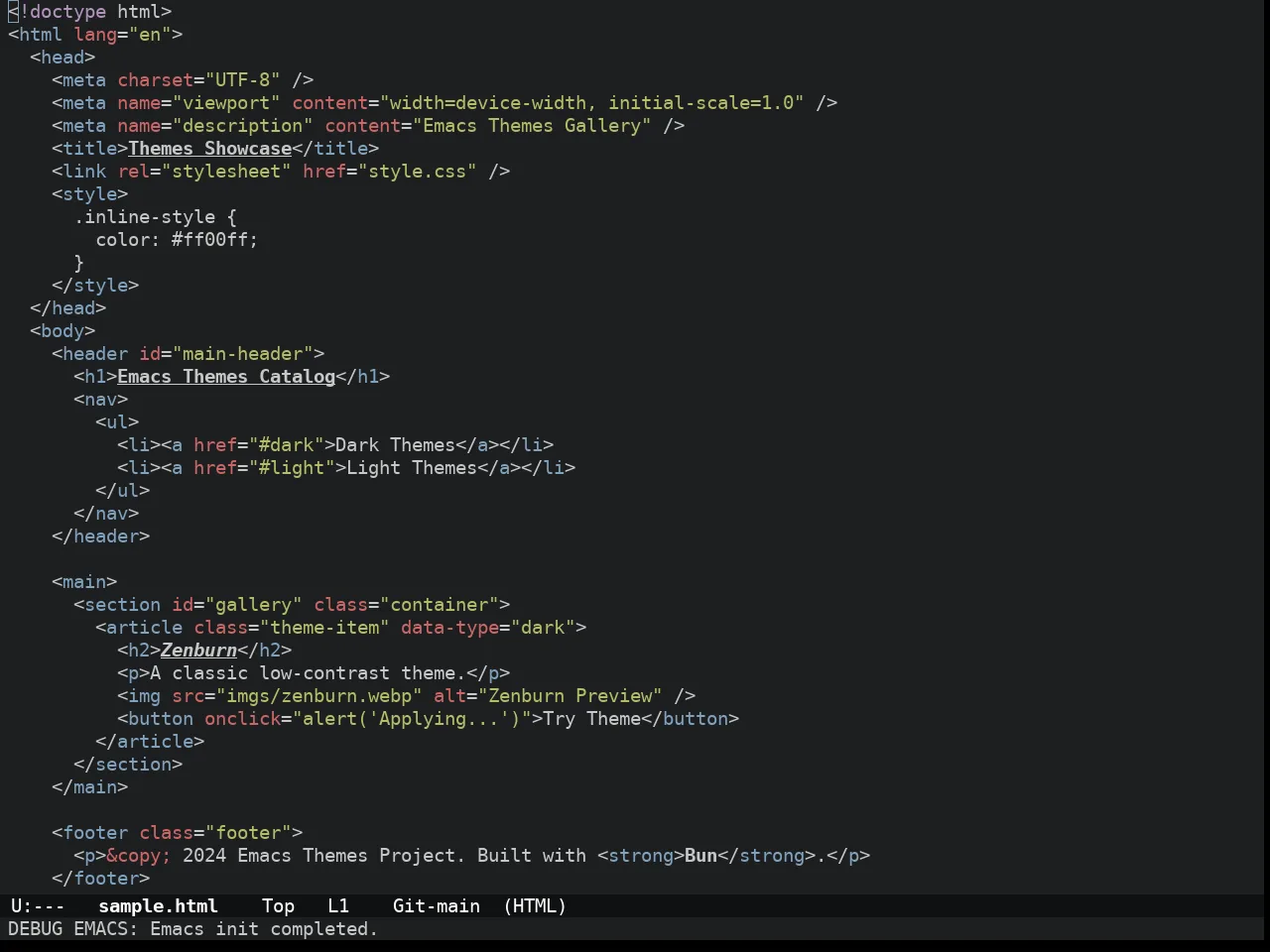Image resolution: width=1270 pixels, height=952 pixels.
Task: Click the Top position indicator in mode line
Action: (278, 905)
